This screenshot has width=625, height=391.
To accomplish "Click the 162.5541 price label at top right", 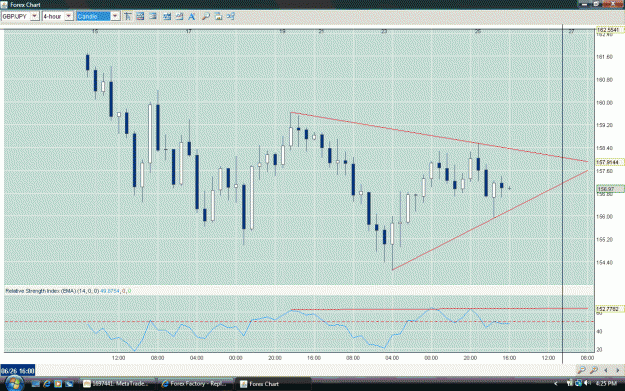I will [609, 30].
